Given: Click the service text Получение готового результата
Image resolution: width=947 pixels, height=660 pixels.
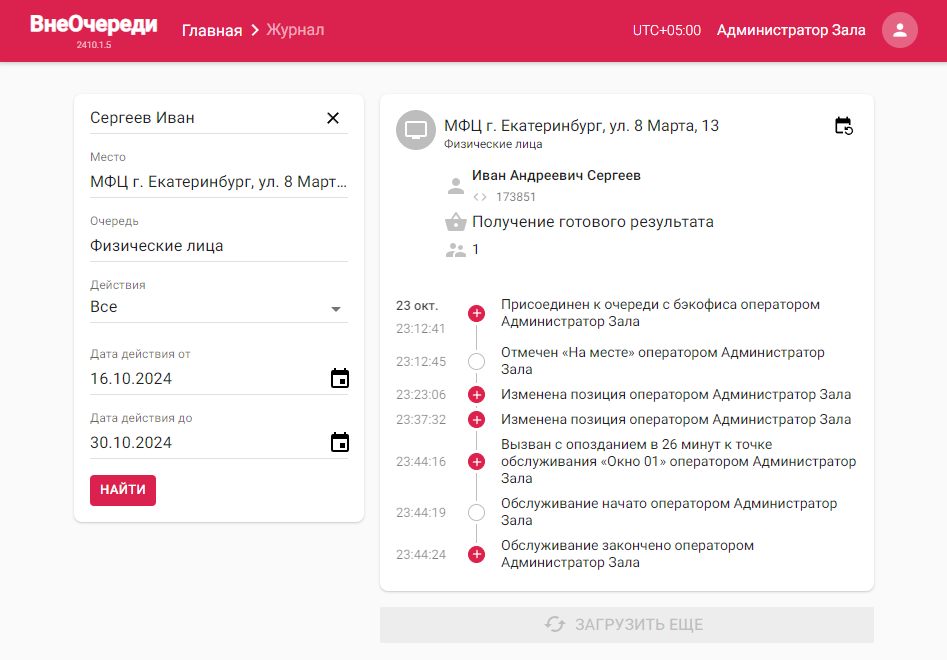Looking at the screenshot, I should click(x=592, y=222).
